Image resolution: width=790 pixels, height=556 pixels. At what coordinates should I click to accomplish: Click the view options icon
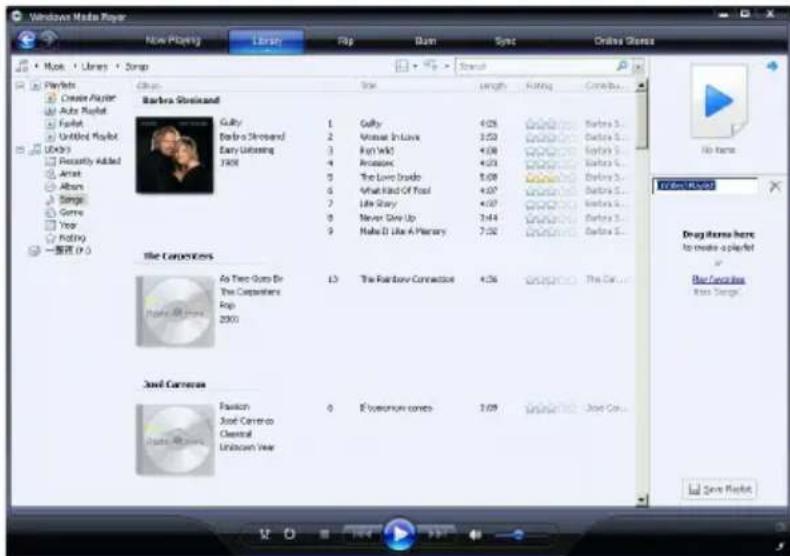[430, 65]
